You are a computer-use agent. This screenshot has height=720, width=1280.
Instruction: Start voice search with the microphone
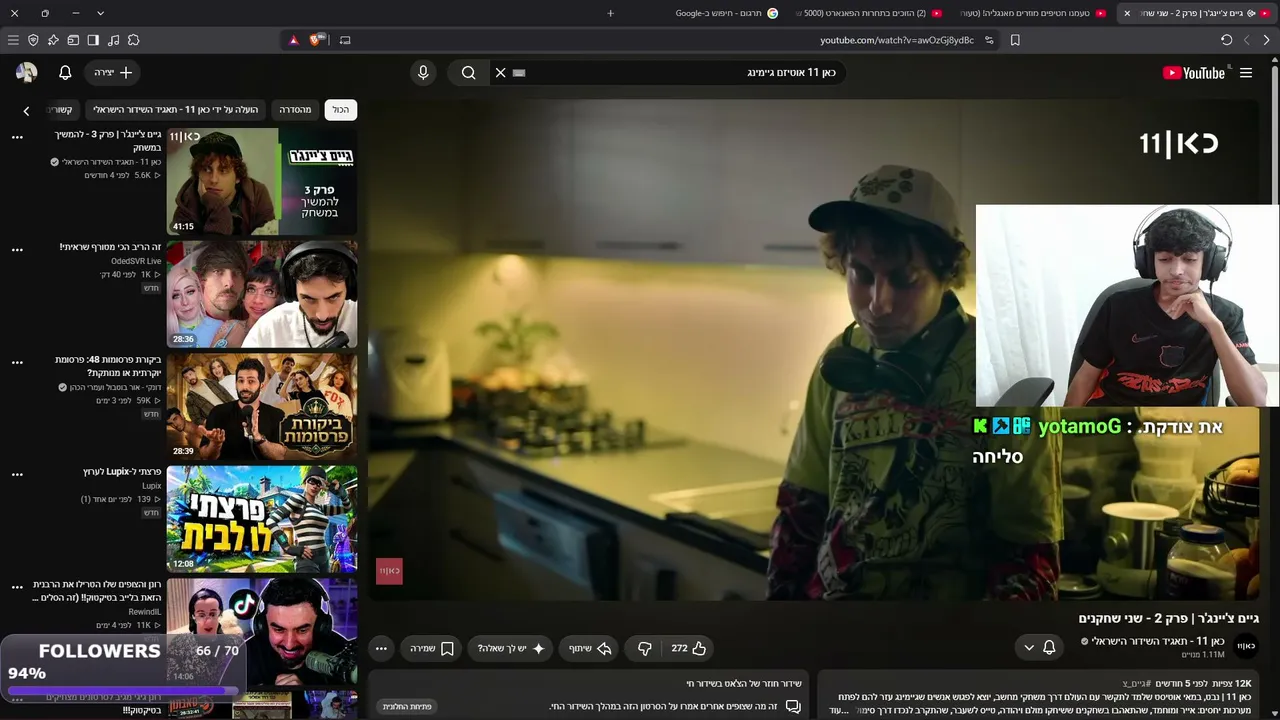423,73
